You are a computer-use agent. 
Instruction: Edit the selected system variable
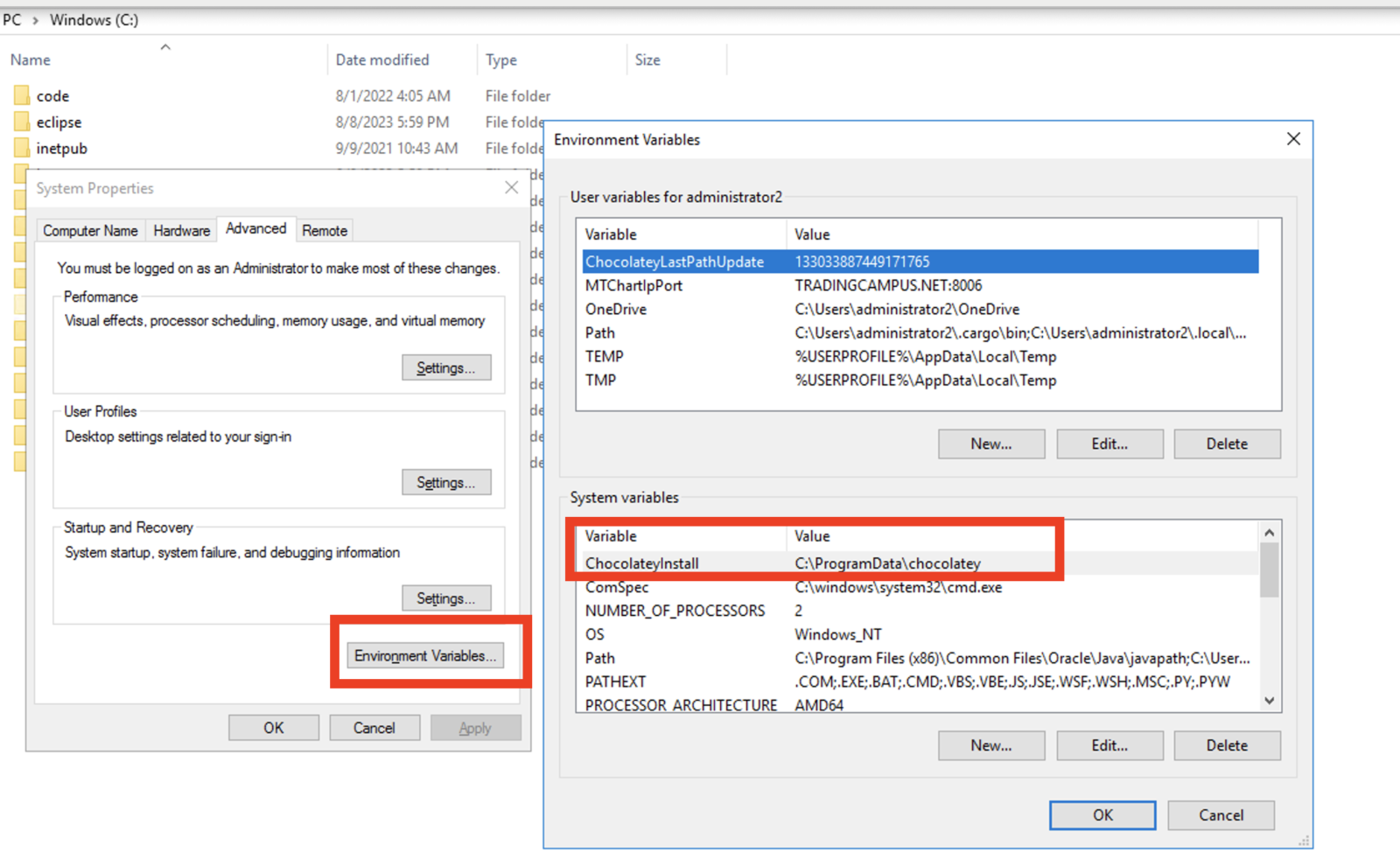[x=1109, y=745]
